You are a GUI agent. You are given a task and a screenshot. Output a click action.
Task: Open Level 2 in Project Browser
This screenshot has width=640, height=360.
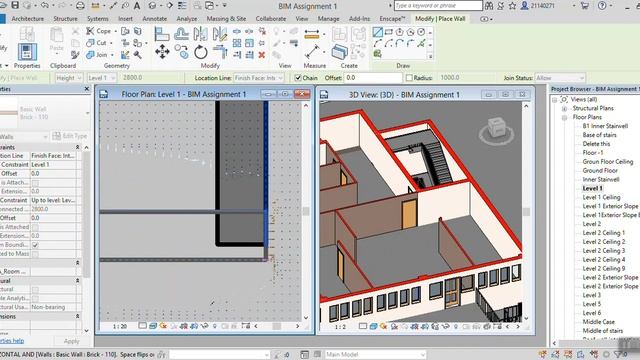click(x=591, y=224)
